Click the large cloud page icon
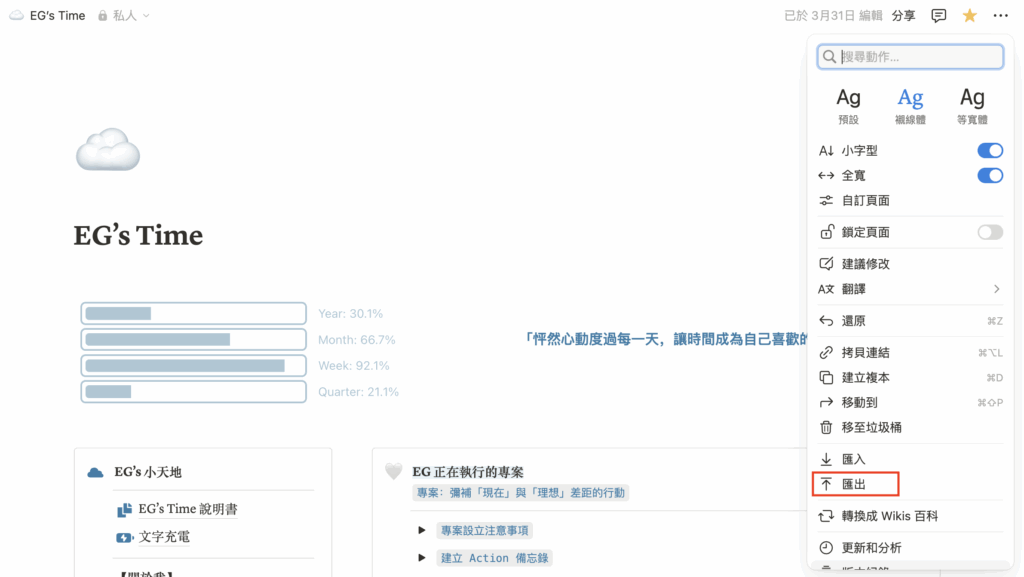This screenshot has height=577, width=1024. point(108,150)
